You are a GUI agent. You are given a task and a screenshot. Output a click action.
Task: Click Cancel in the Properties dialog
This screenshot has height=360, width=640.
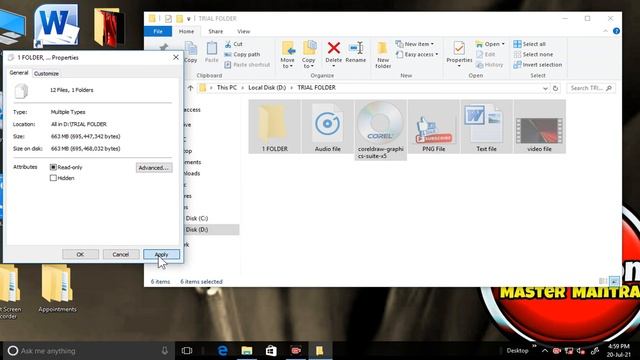click(x=121, y=254)
